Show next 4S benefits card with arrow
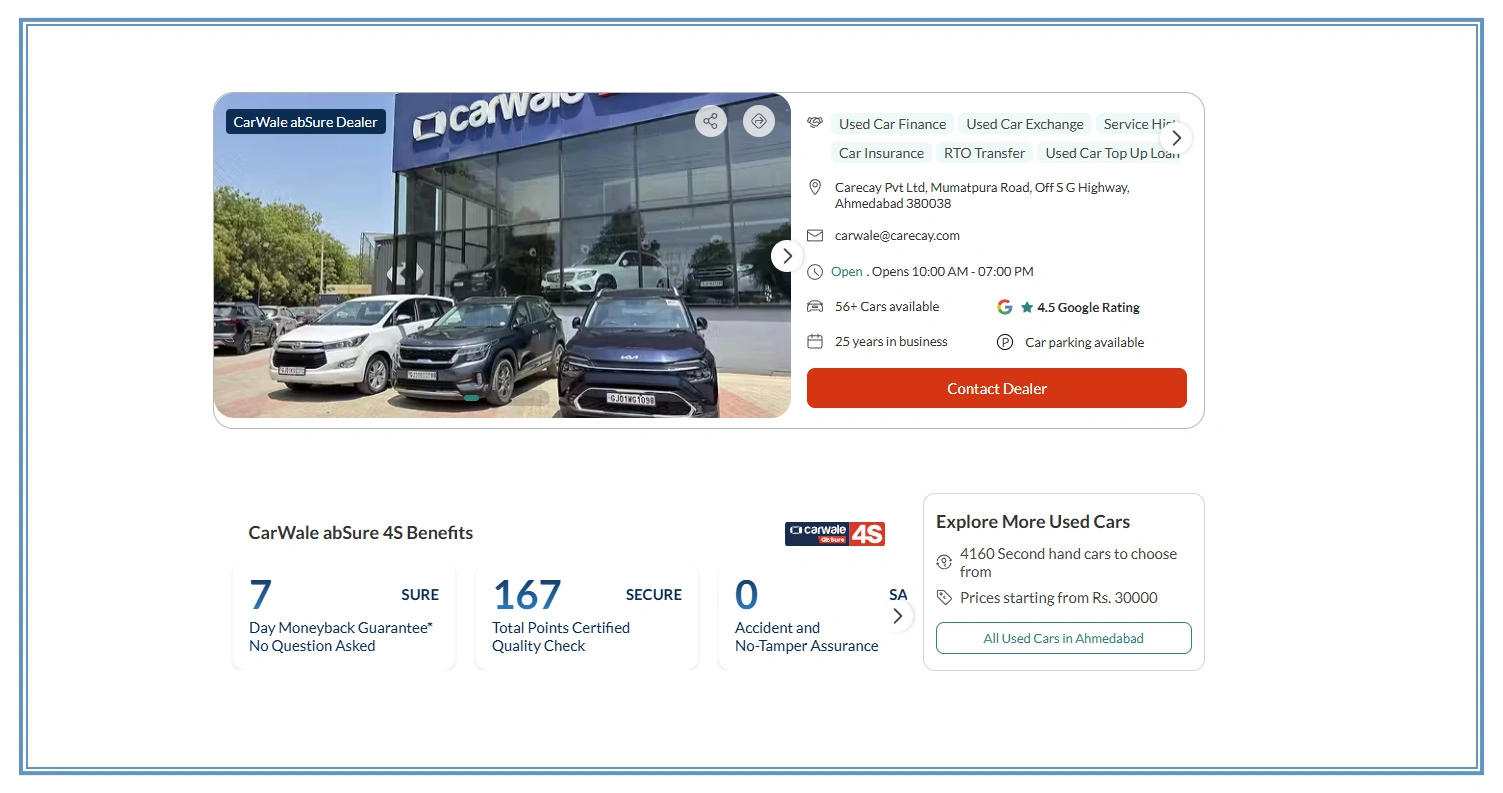This screenshot has width=1503, height=793. point(897,616)
